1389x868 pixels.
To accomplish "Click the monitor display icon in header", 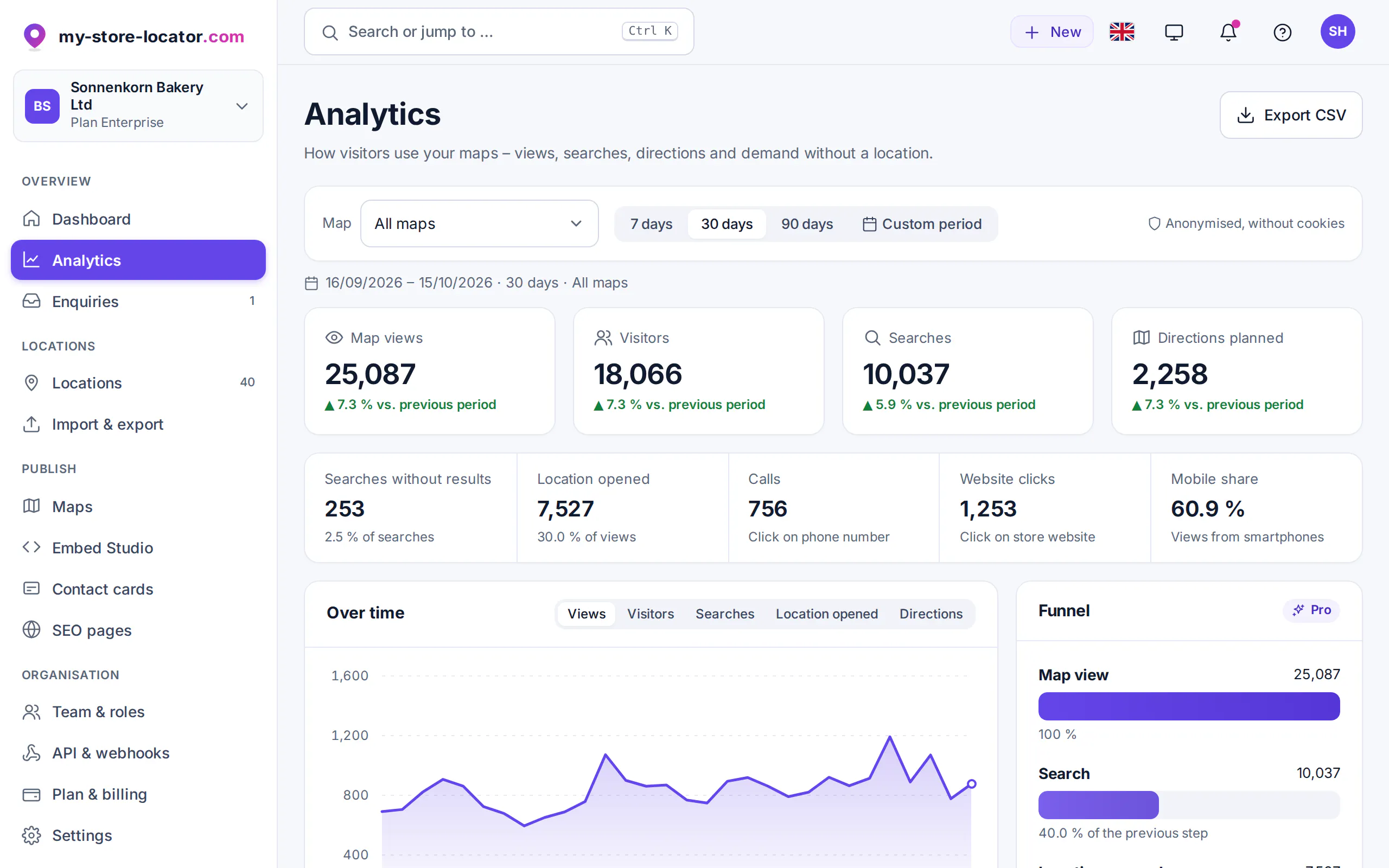I will tap(1174, 32).
